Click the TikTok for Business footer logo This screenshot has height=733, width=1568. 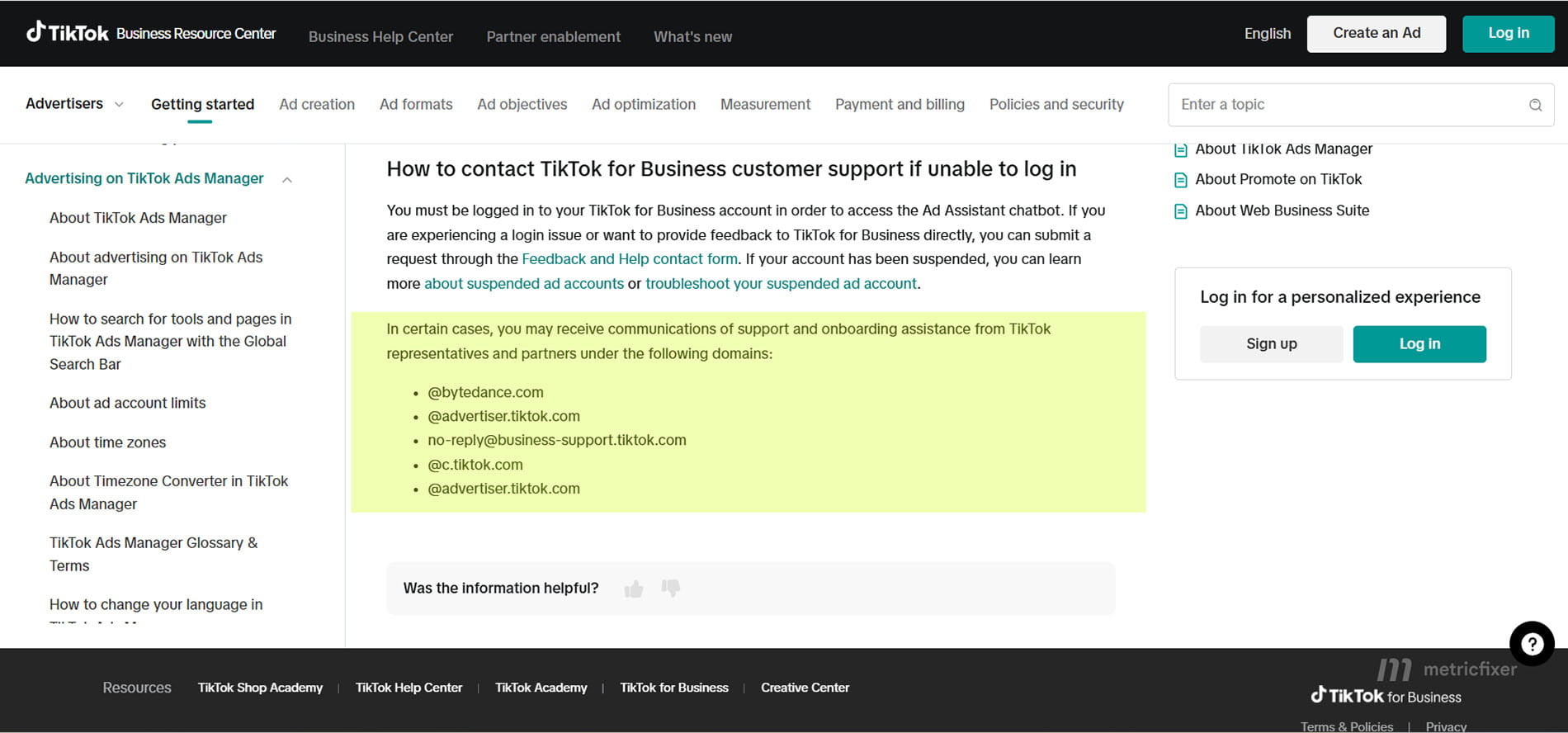pos(1386,696)
